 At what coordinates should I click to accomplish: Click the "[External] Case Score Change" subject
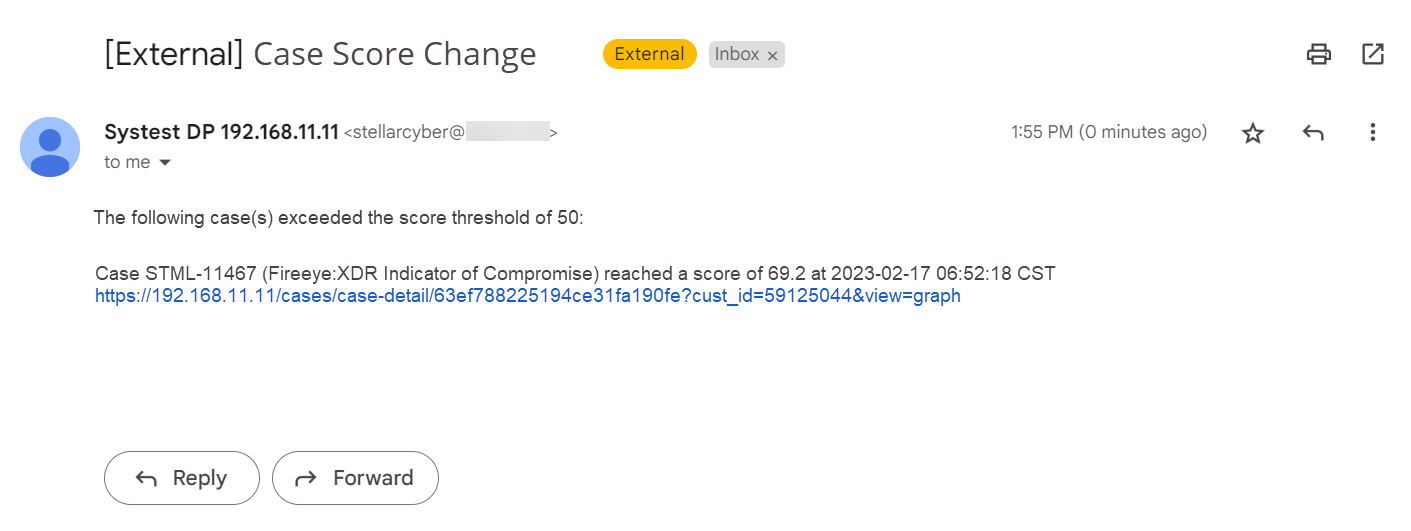320,54
